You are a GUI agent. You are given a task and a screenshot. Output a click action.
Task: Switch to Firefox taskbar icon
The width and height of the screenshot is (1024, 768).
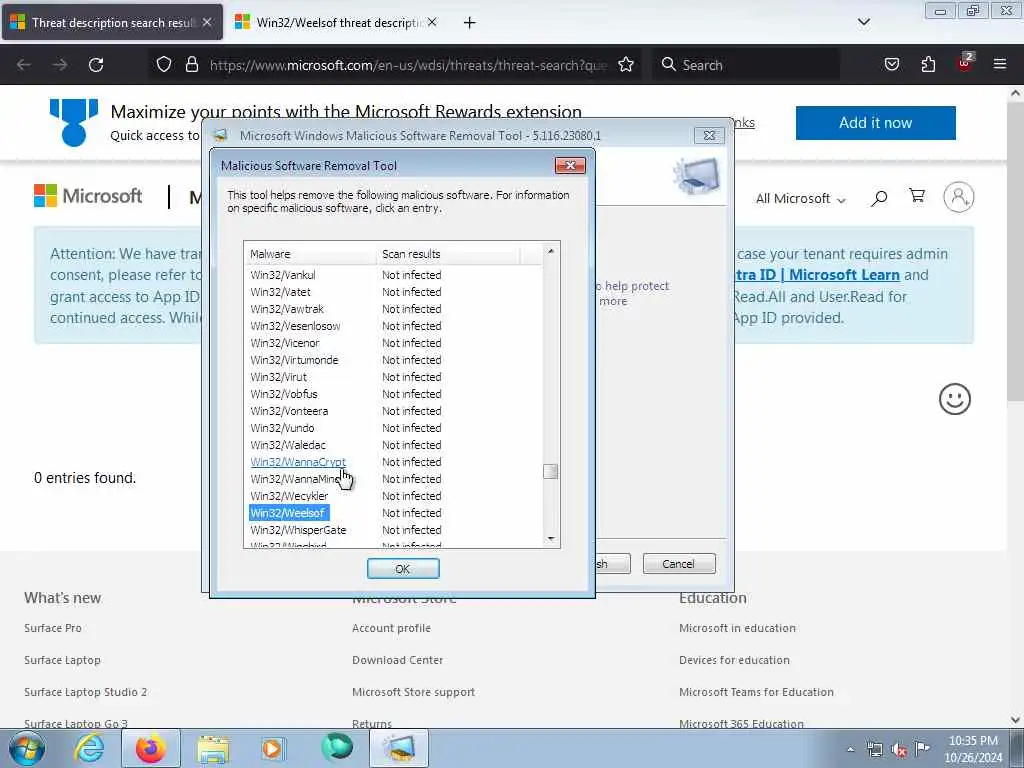pyautogui.click(x=150, y=748)
